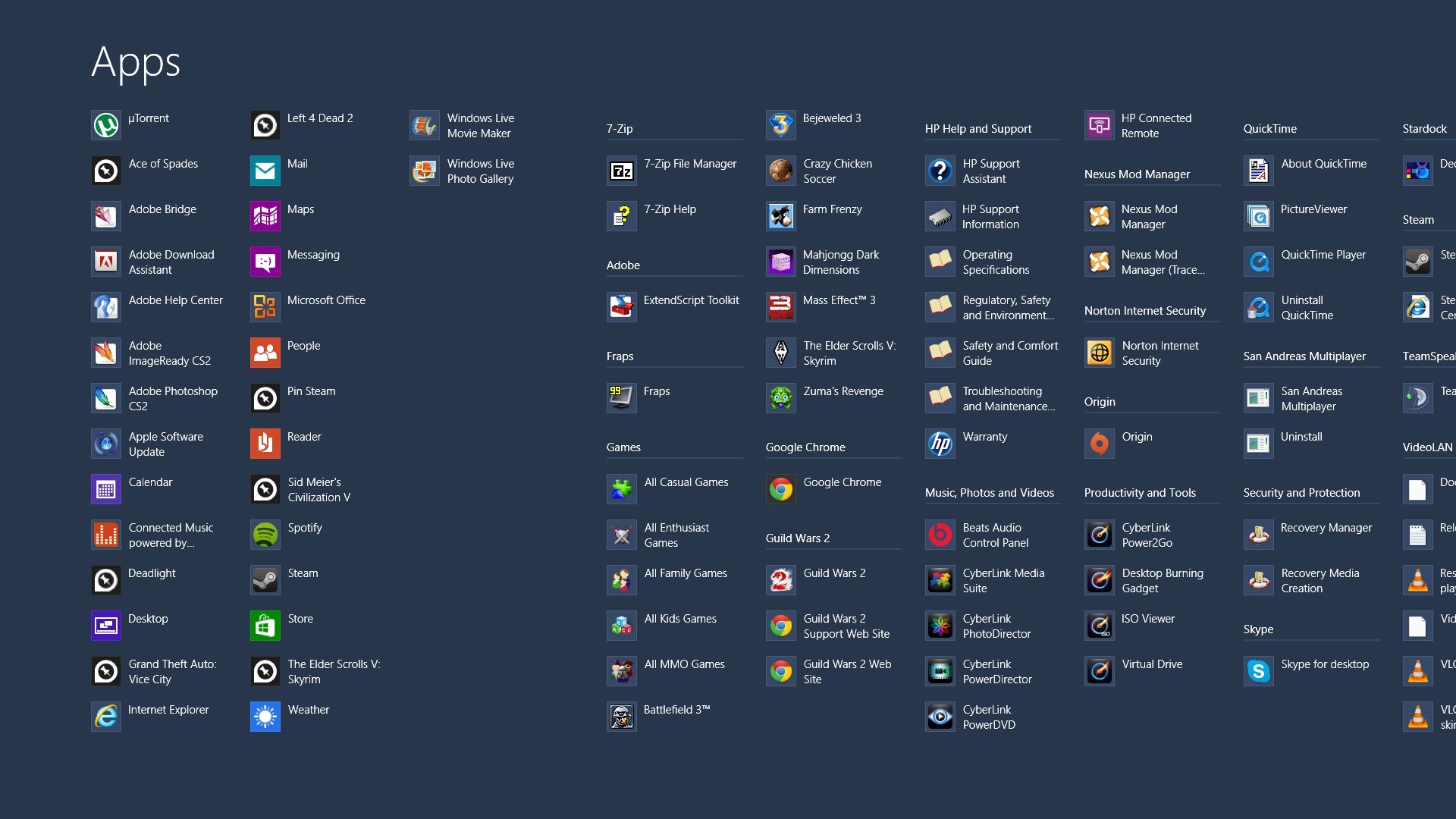The width and height of the screenshot is (1456, 819).
Task: Select the Recovery Manager entry
Action: pos(1326,528)
